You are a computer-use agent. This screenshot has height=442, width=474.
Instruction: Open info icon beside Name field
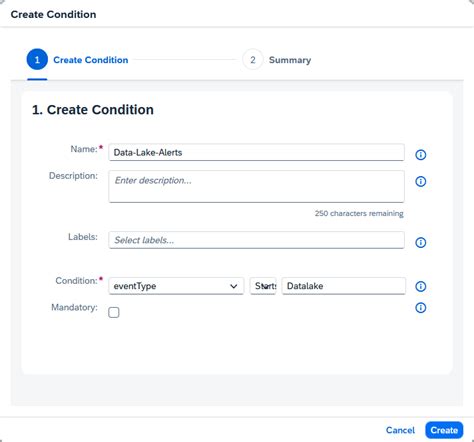[x=420, y=155]
